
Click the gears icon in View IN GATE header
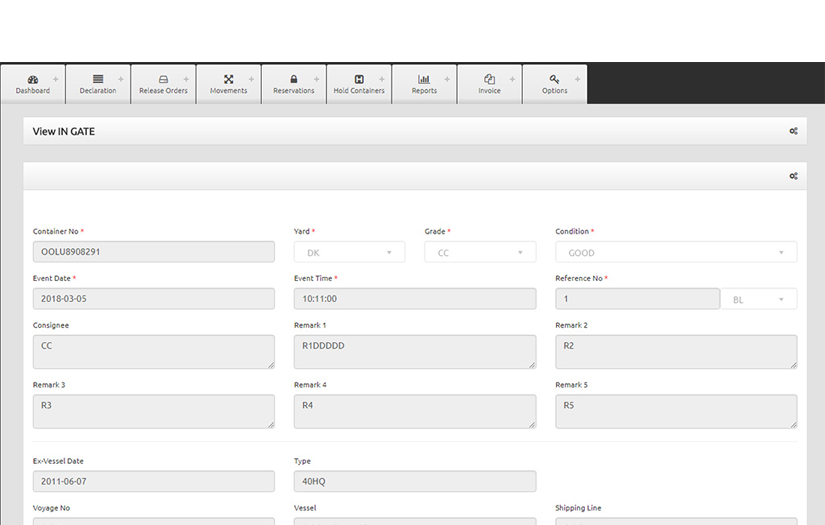(793, 131)
